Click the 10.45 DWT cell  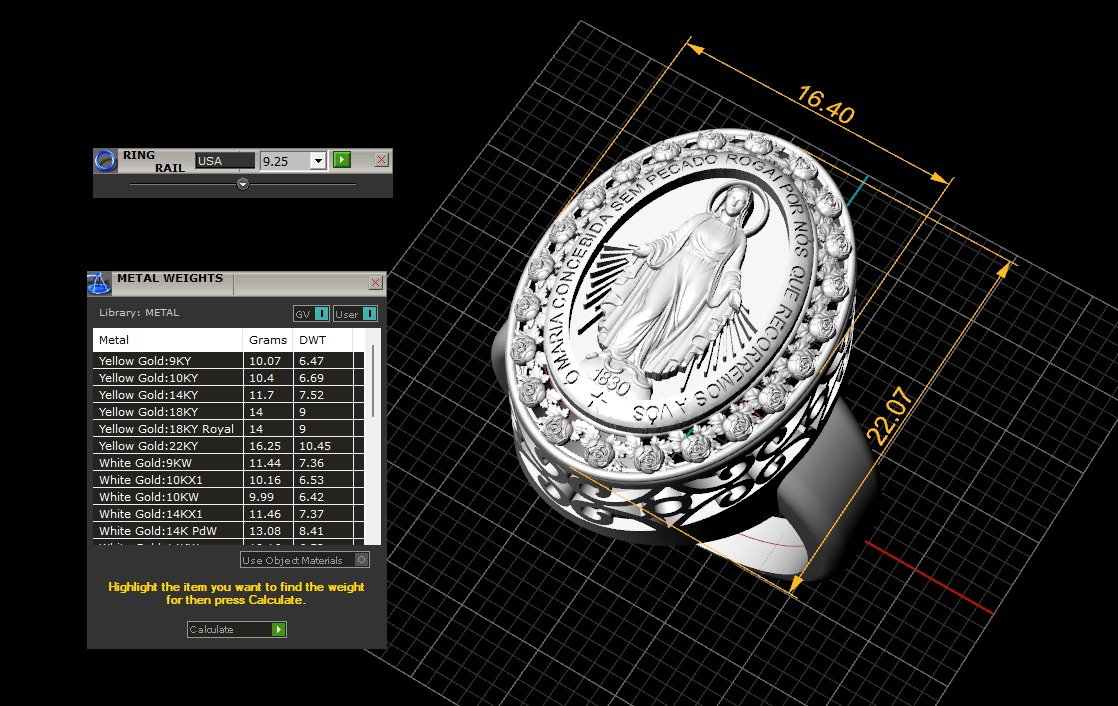[323, 446]
